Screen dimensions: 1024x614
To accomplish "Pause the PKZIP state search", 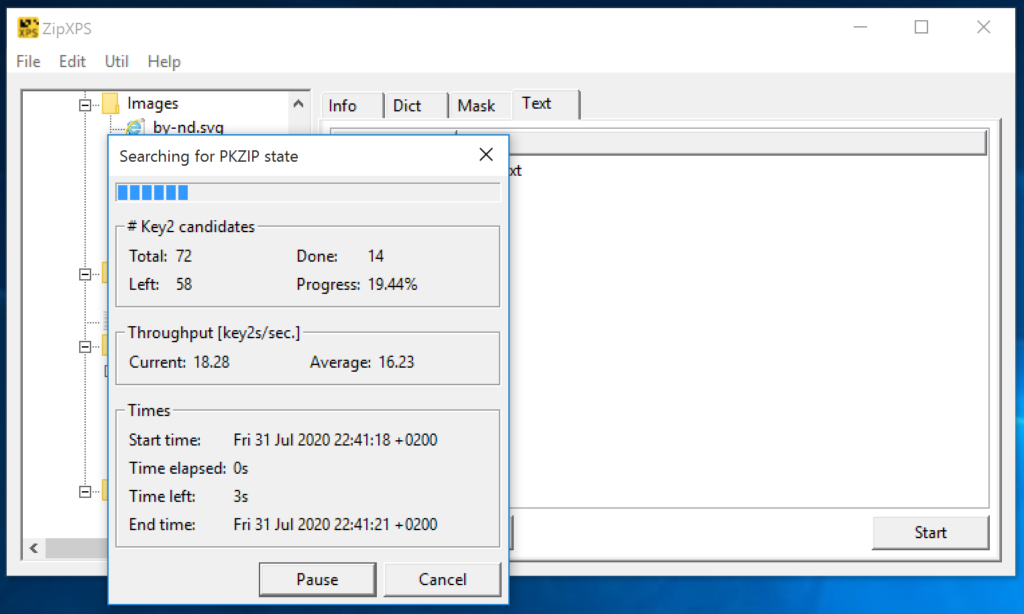I will click(317, 579).
